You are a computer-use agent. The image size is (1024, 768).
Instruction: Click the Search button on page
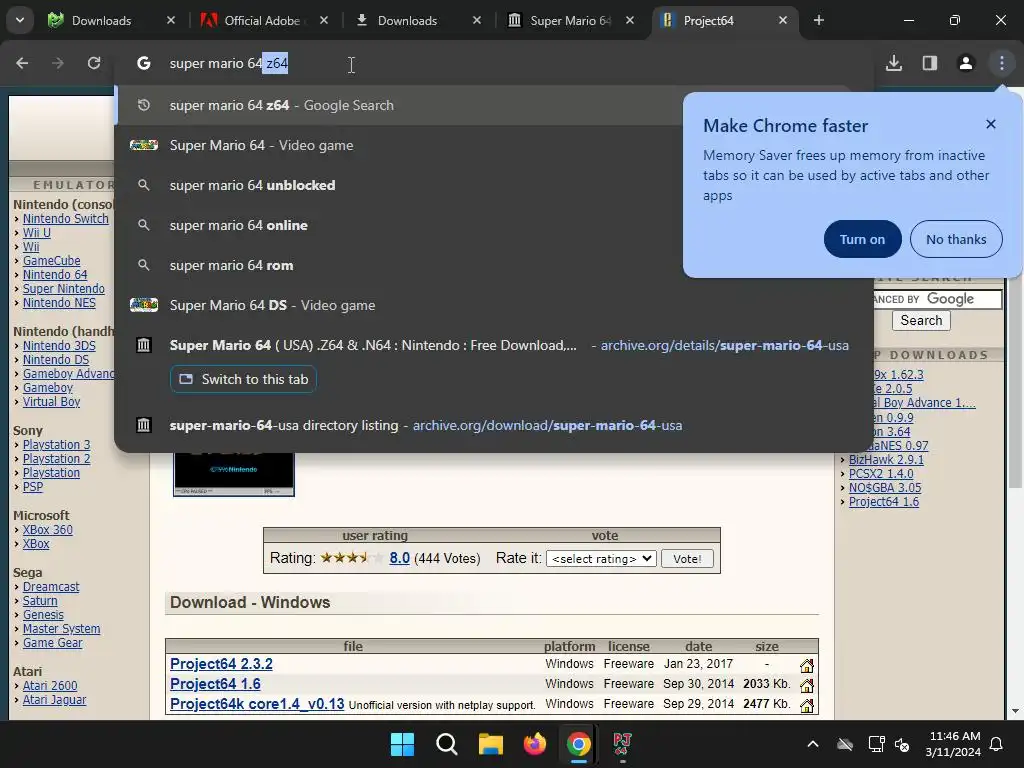click(921, 321)
